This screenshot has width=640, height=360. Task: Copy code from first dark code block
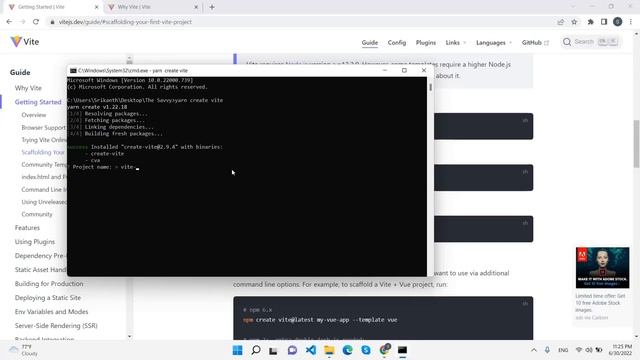click(525, 120)
